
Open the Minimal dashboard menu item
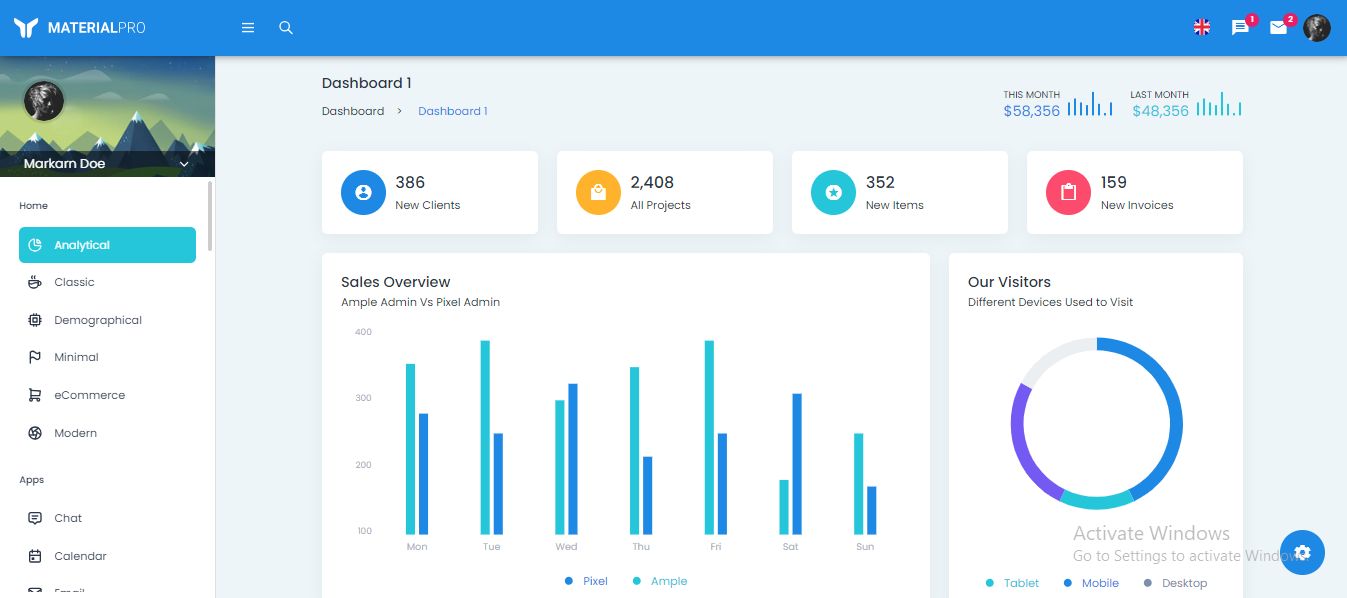tap(107, 358)
